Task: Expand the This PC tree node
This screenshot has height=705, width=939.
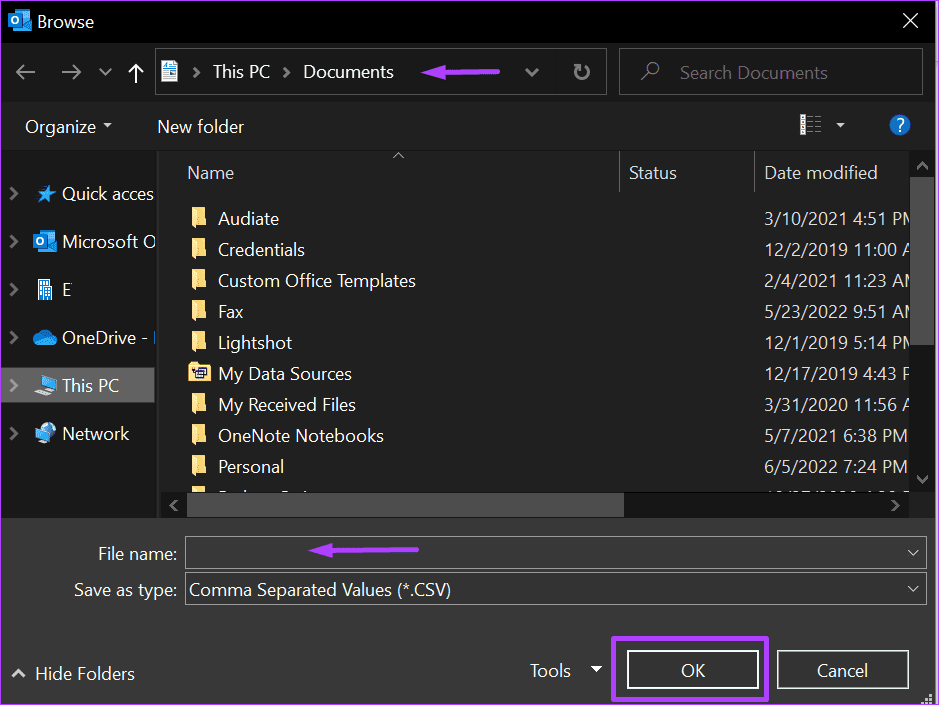Action: 14,386
